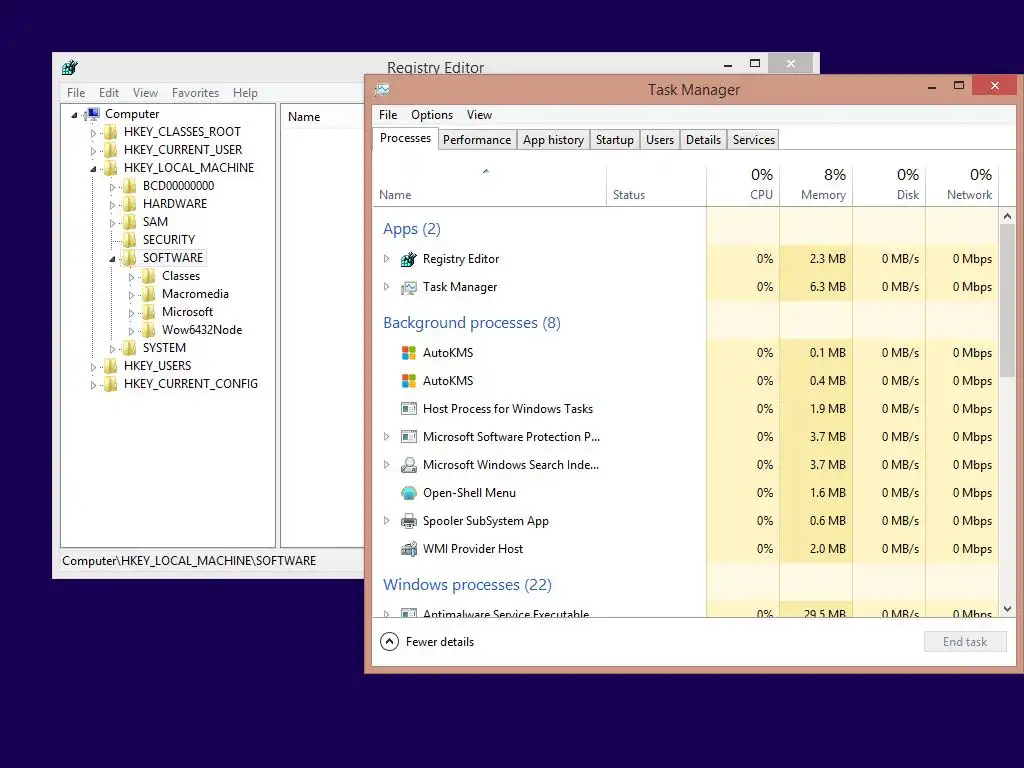Viewport: 1024px width, 768px height.
Task: Sort processes by CPU column
Action: point(743,185)
